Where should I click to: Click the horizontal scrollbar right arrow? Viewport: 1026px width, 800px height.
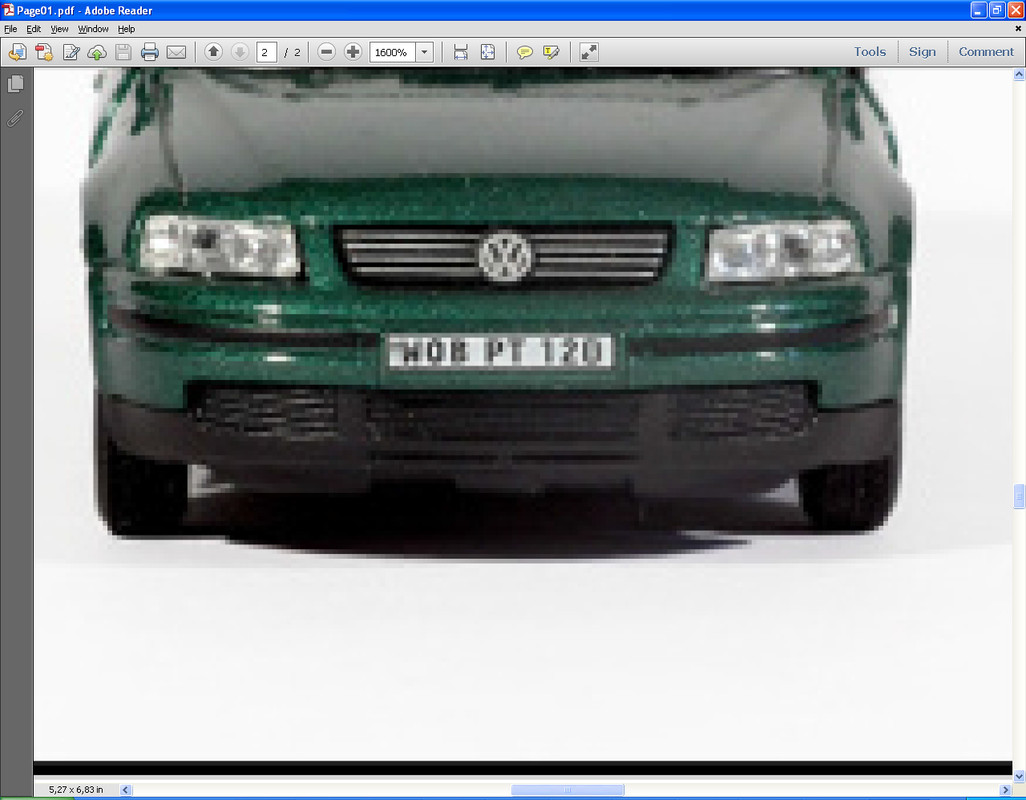coord(1006,790)
